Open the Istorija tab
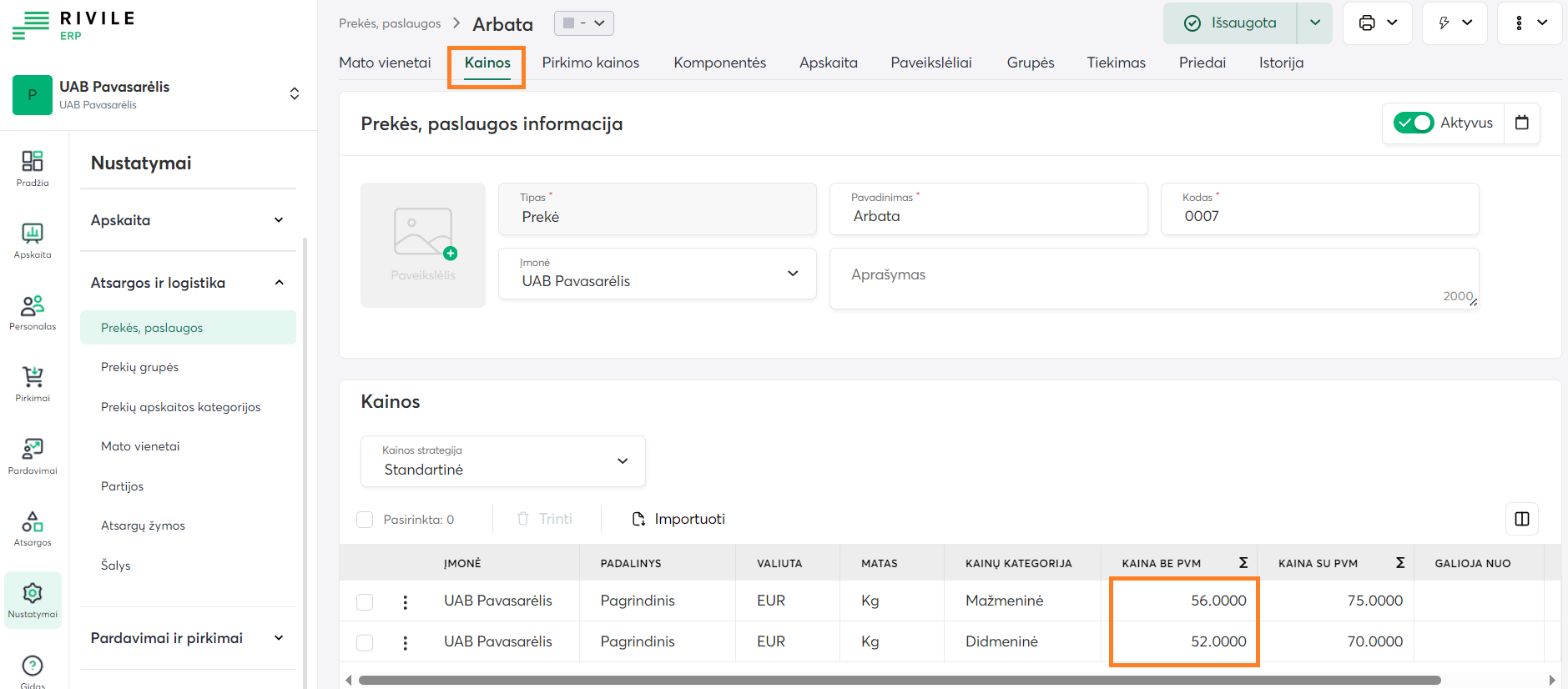Screen dimensions: 1568x689 [1281, 63]
